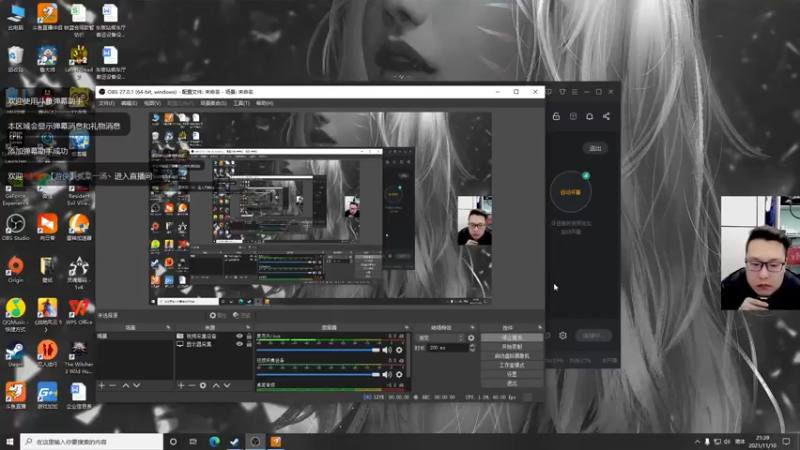This screenshot has height=450, width=800.
Task: Open settings gear in companion window bottom
Action: (563, 335)
